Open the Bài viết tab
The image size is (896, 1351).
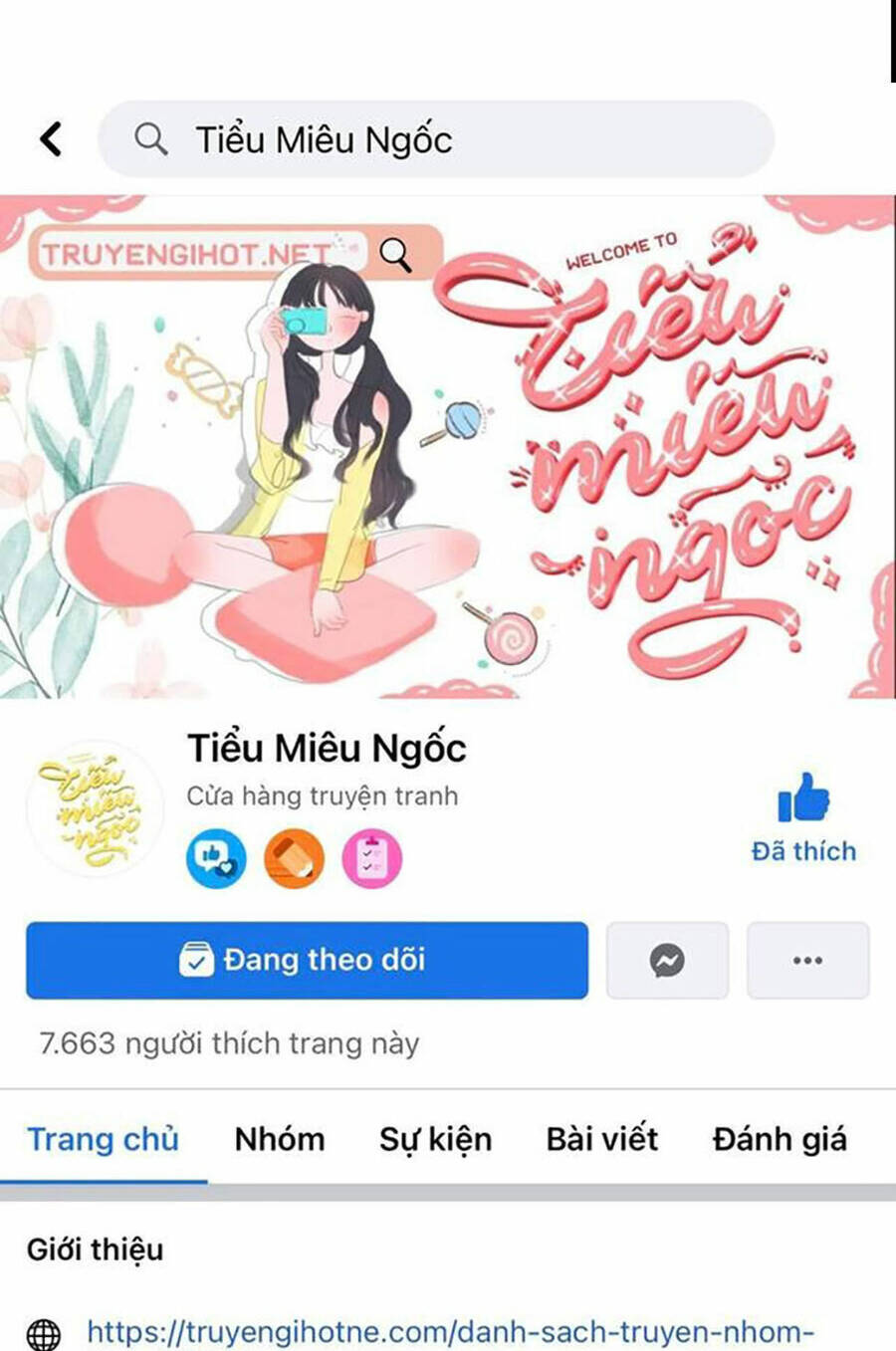pos(601,1138)
